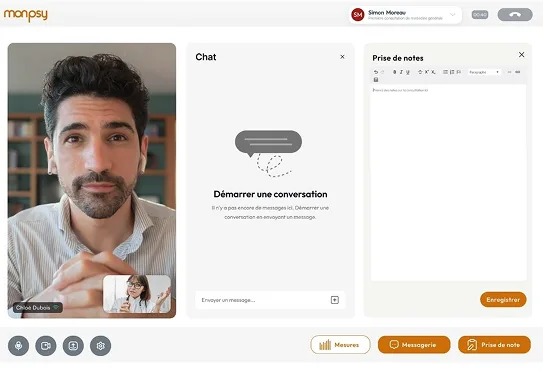543x388 pixels.
Task: Go to the monpsy logo home
Action: coord(26,15)
